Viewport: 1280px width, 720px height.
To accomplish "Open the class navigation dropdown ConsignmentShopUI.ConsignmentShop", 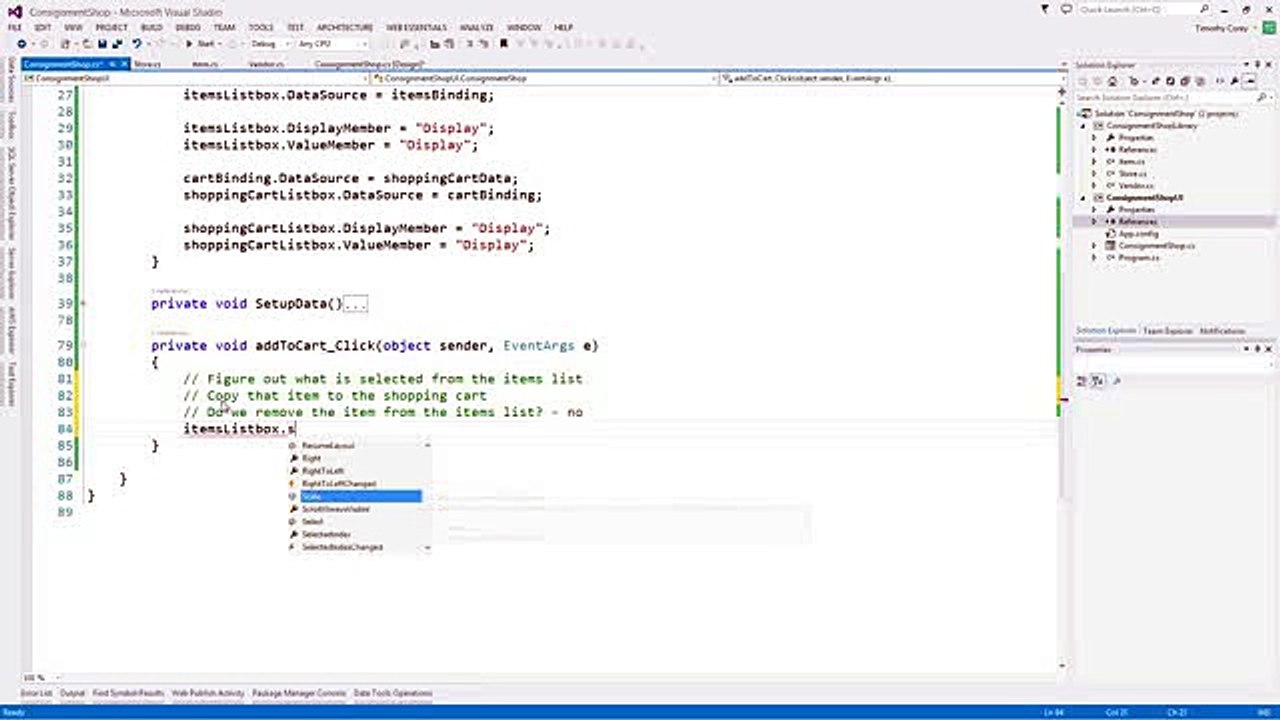I will 545,77.
